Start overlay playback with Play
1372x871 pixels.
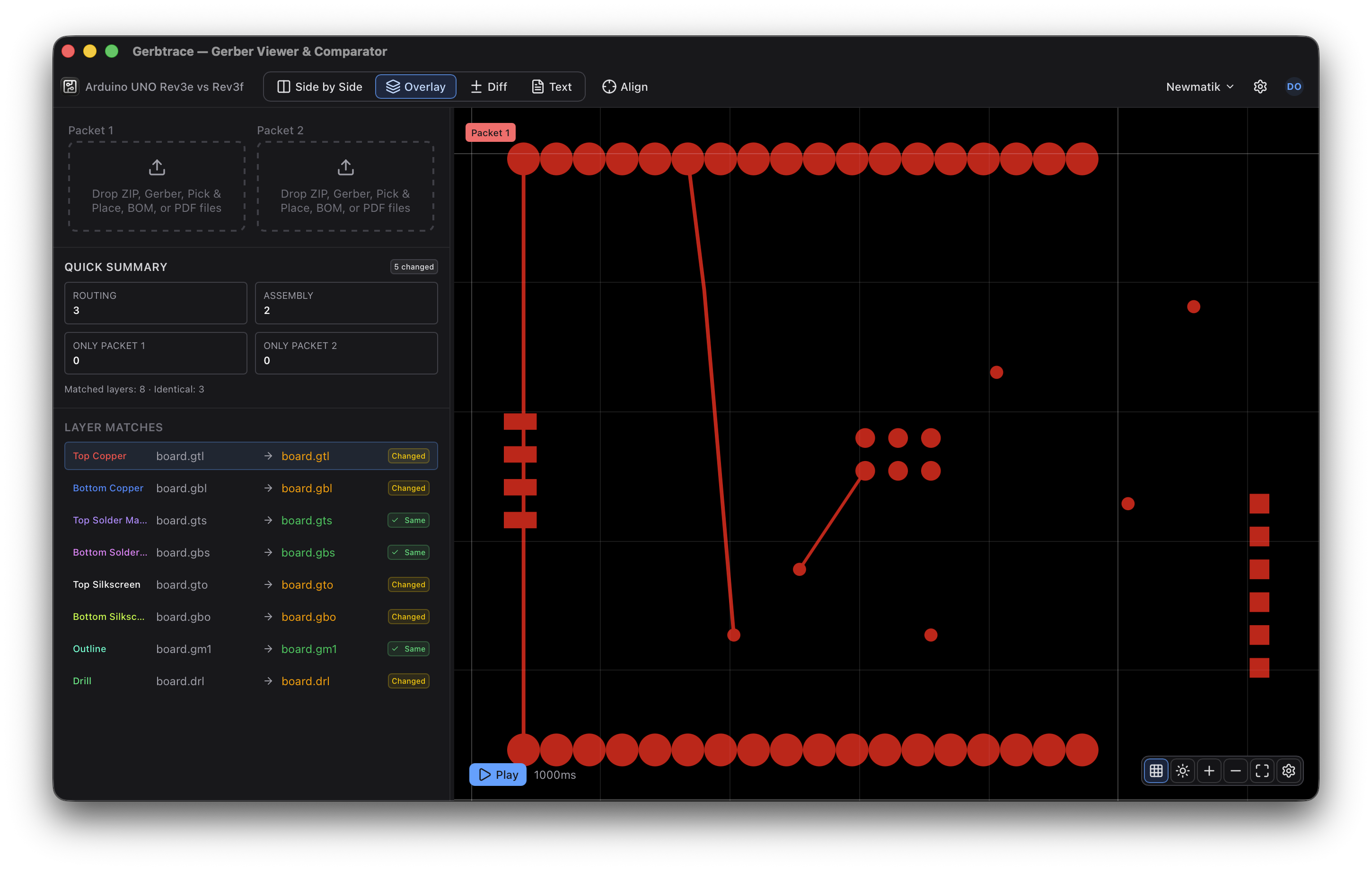[x=498, y=775]
